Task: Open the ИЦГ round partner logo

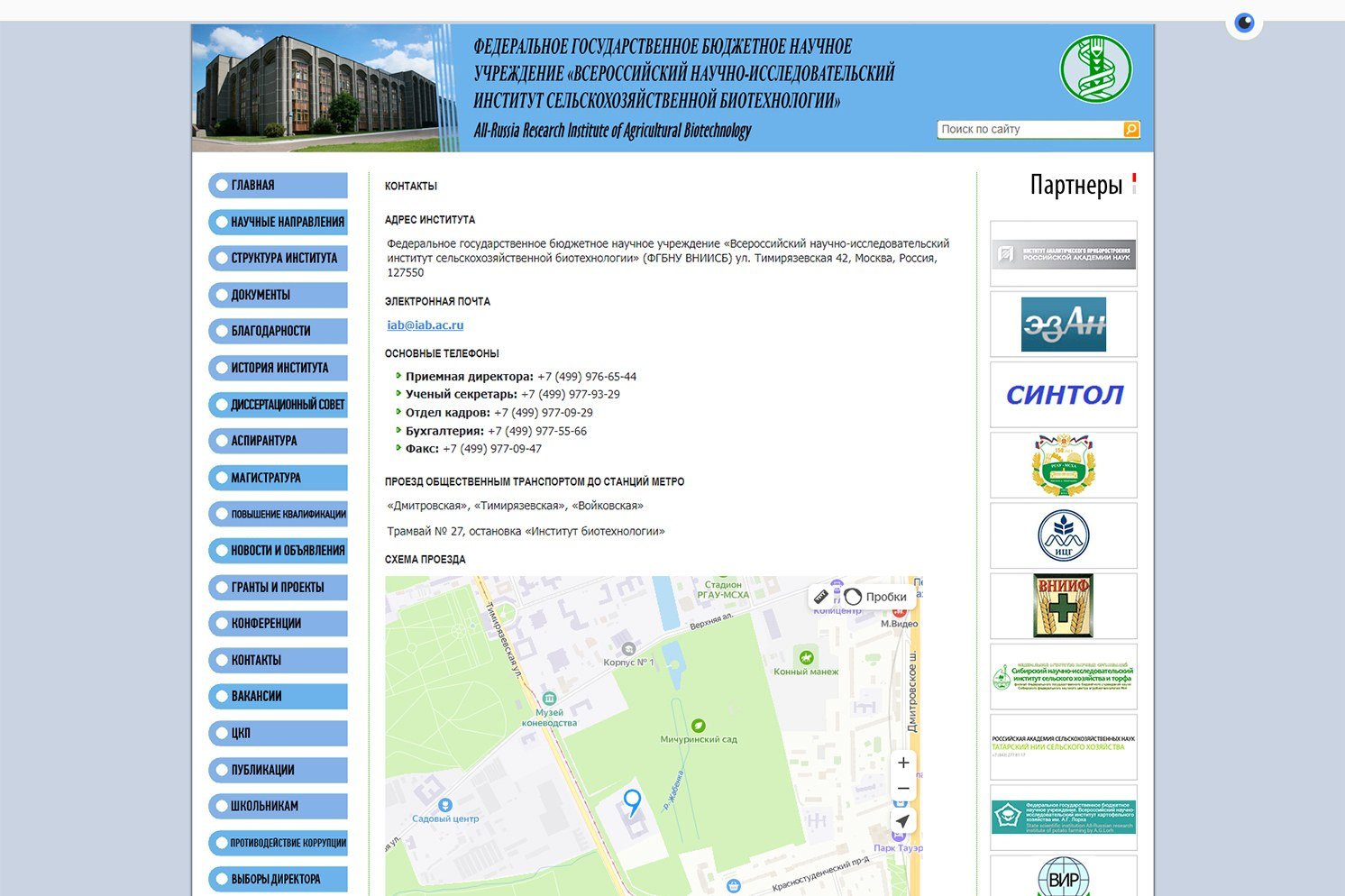Action: (x=1064, y=535)
